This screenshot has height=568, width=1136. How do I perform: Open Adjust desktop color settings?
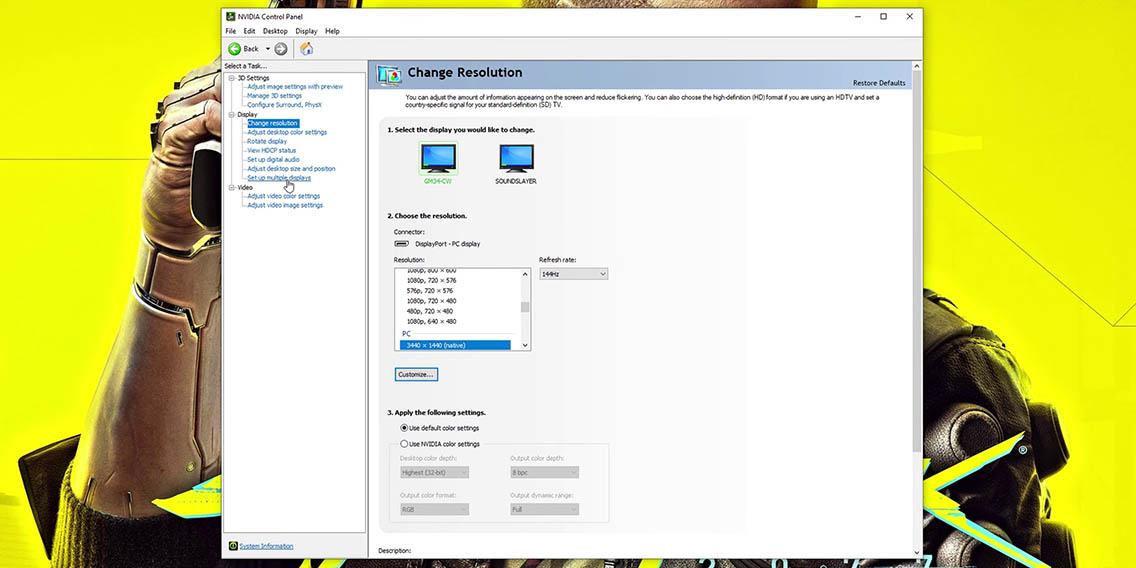(x=287, y=133)
